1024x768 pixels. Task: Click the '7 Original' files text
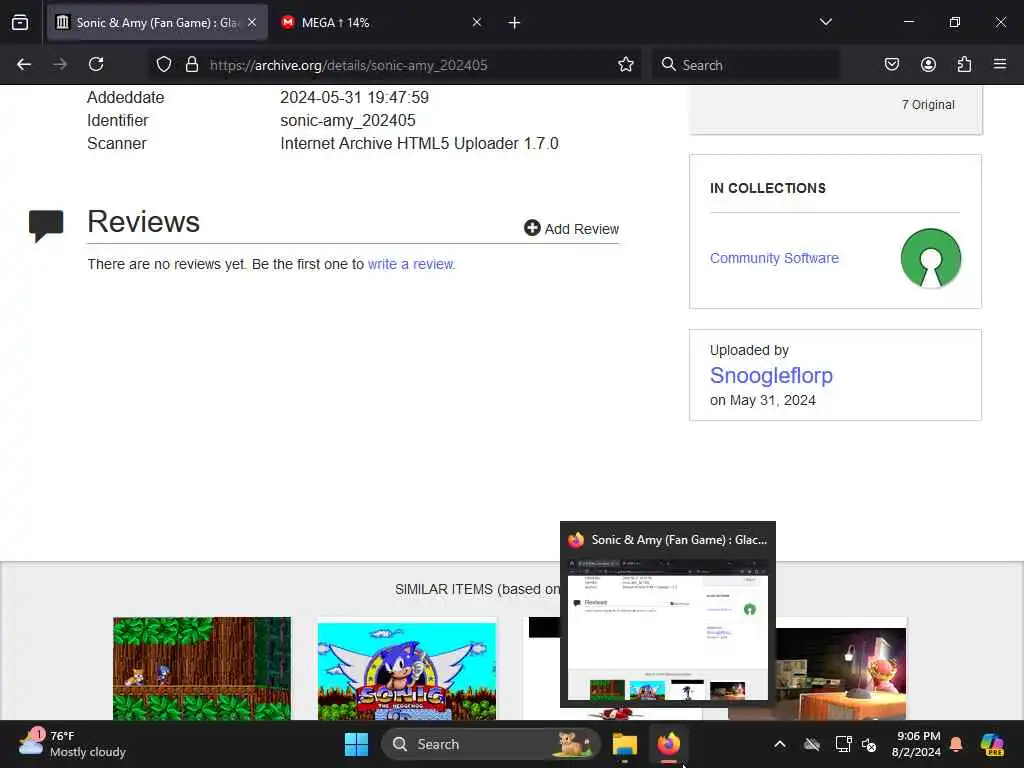pos(928,104)
